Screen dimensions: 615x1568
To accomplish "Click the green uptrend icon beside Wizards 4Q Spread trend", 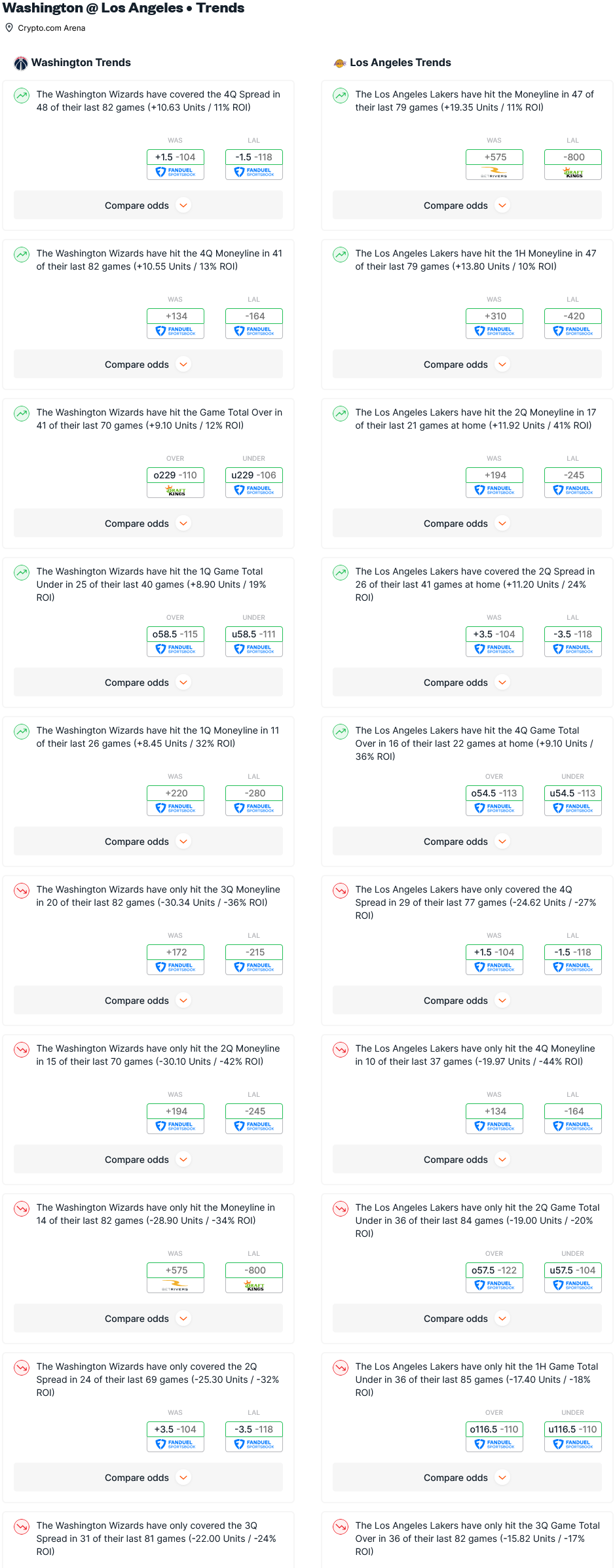I will 22,96.
